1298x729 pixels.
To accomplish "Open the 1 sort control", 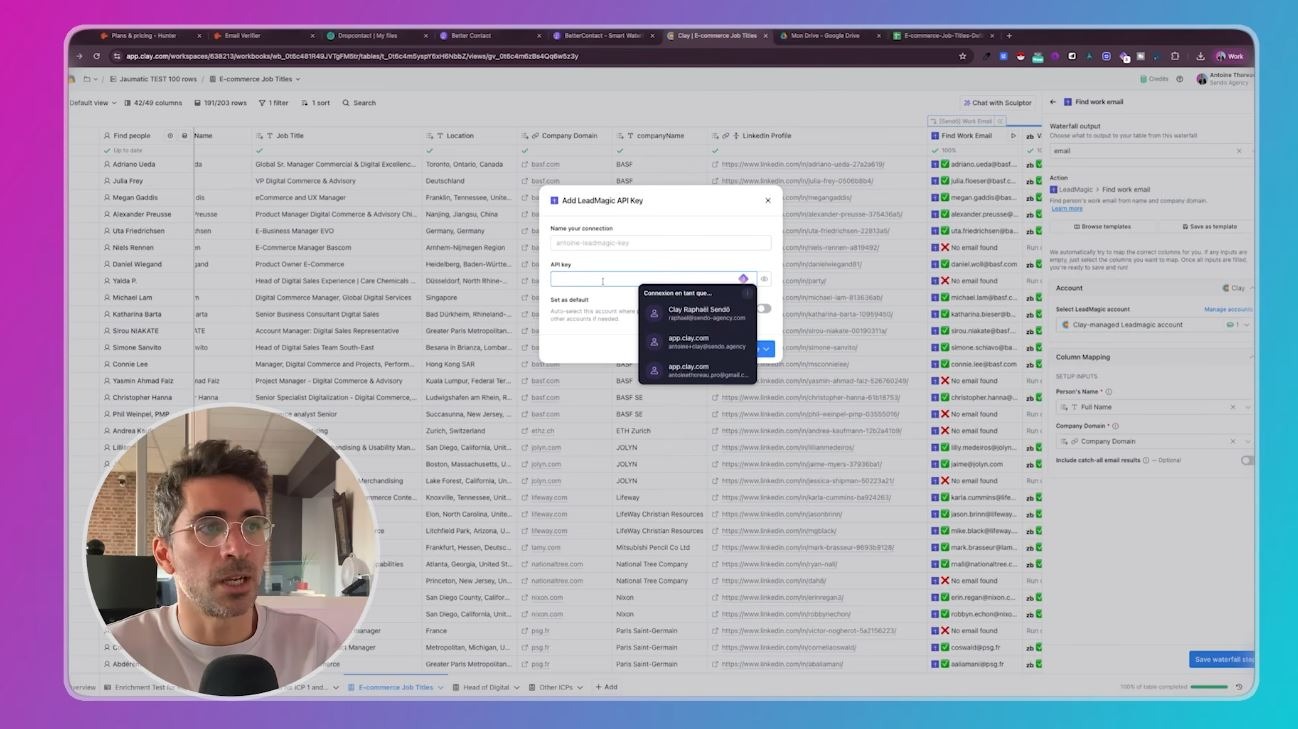I will pyautogui.click(x=314, y=103).
